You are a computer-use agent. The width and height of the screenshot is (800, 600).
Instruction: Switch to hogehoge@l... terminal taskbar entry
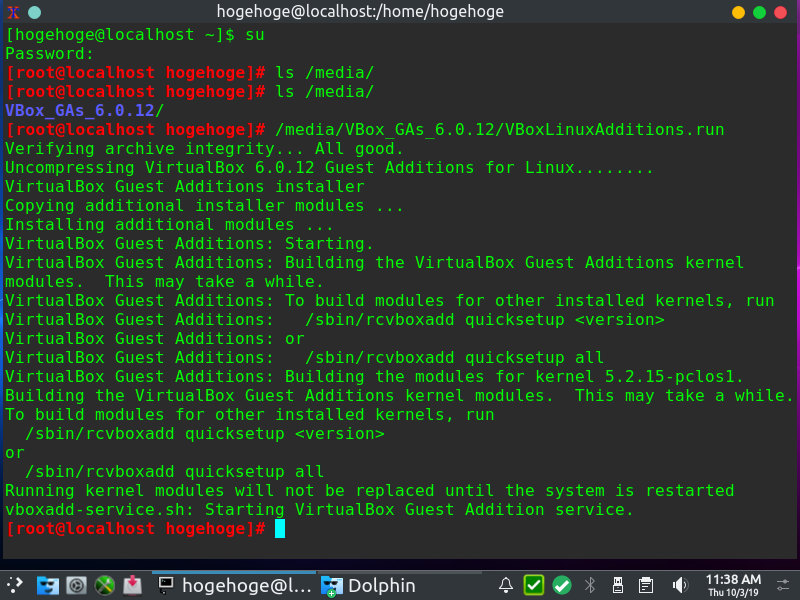coord(234,585)
